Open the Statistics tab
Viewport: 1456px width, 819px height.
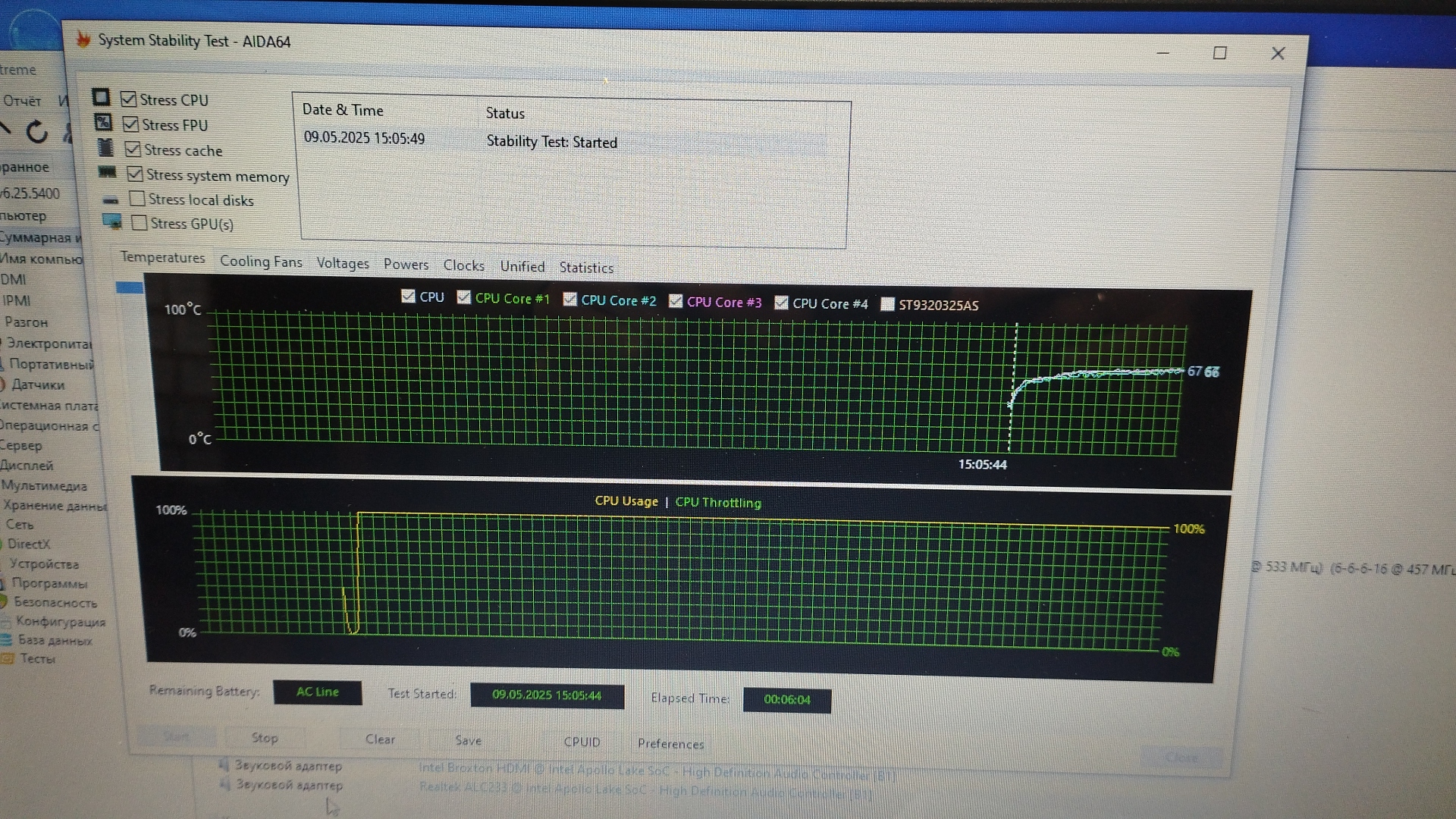[x=585, y=268]
